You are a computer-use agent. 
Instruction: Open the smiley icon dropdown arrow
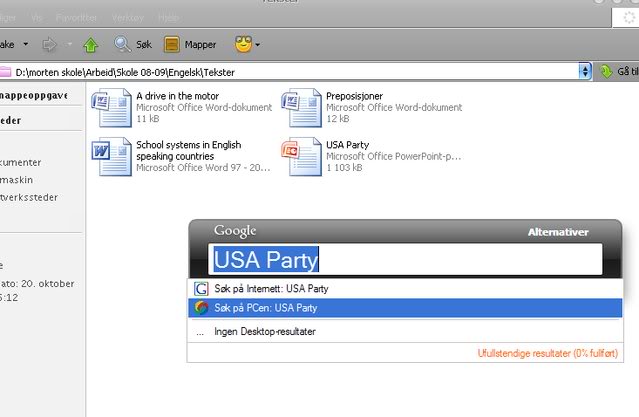(x=258, y=44)
